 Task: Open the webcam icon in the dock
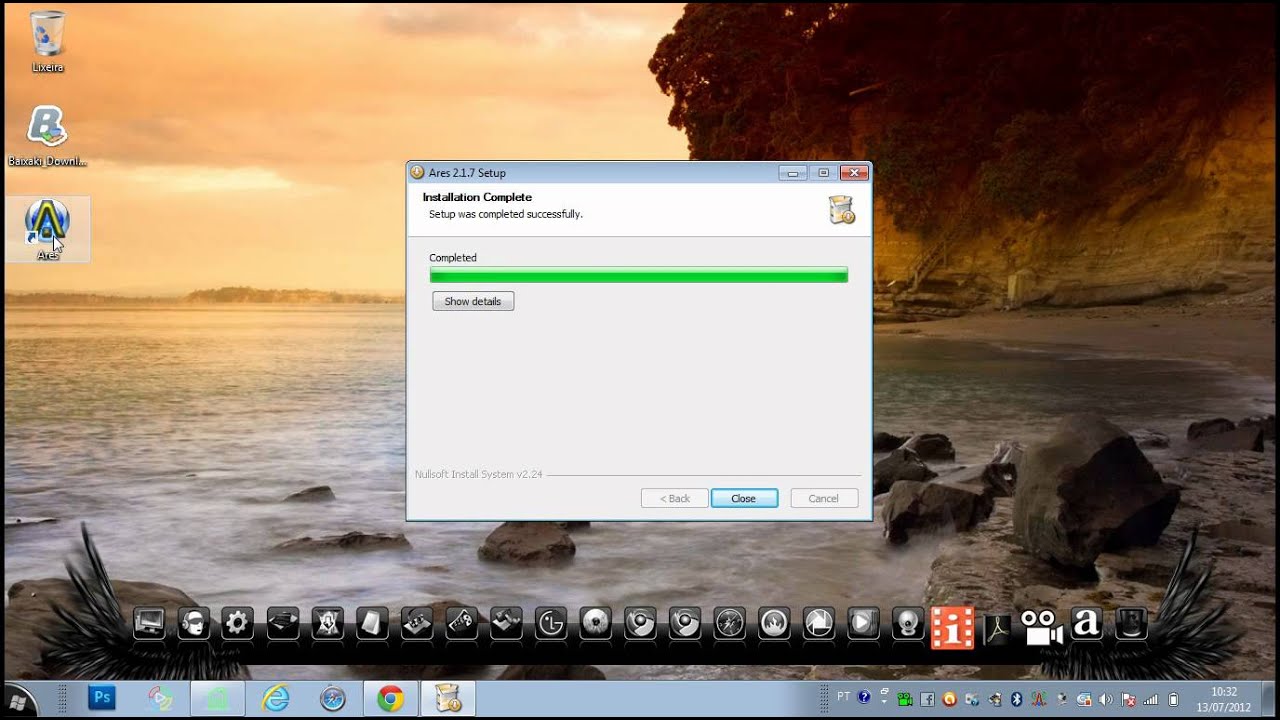(908, 624)
